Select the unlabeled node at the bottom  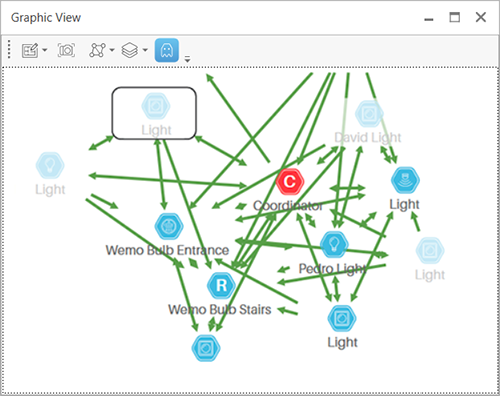pyautogui.click(x=206, y=348)
